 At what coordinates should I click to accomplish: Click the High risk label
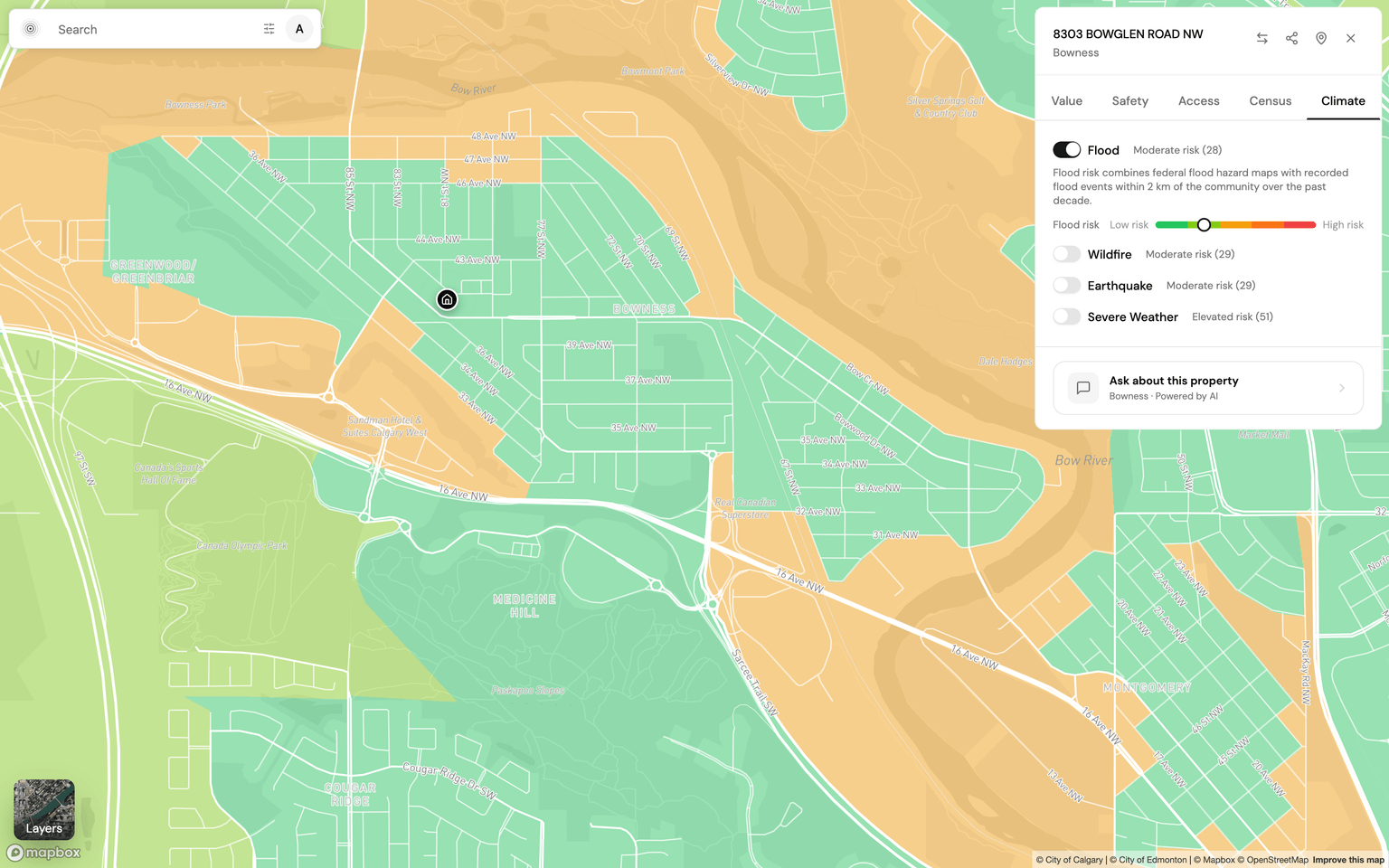click(x=1343, y=224)
